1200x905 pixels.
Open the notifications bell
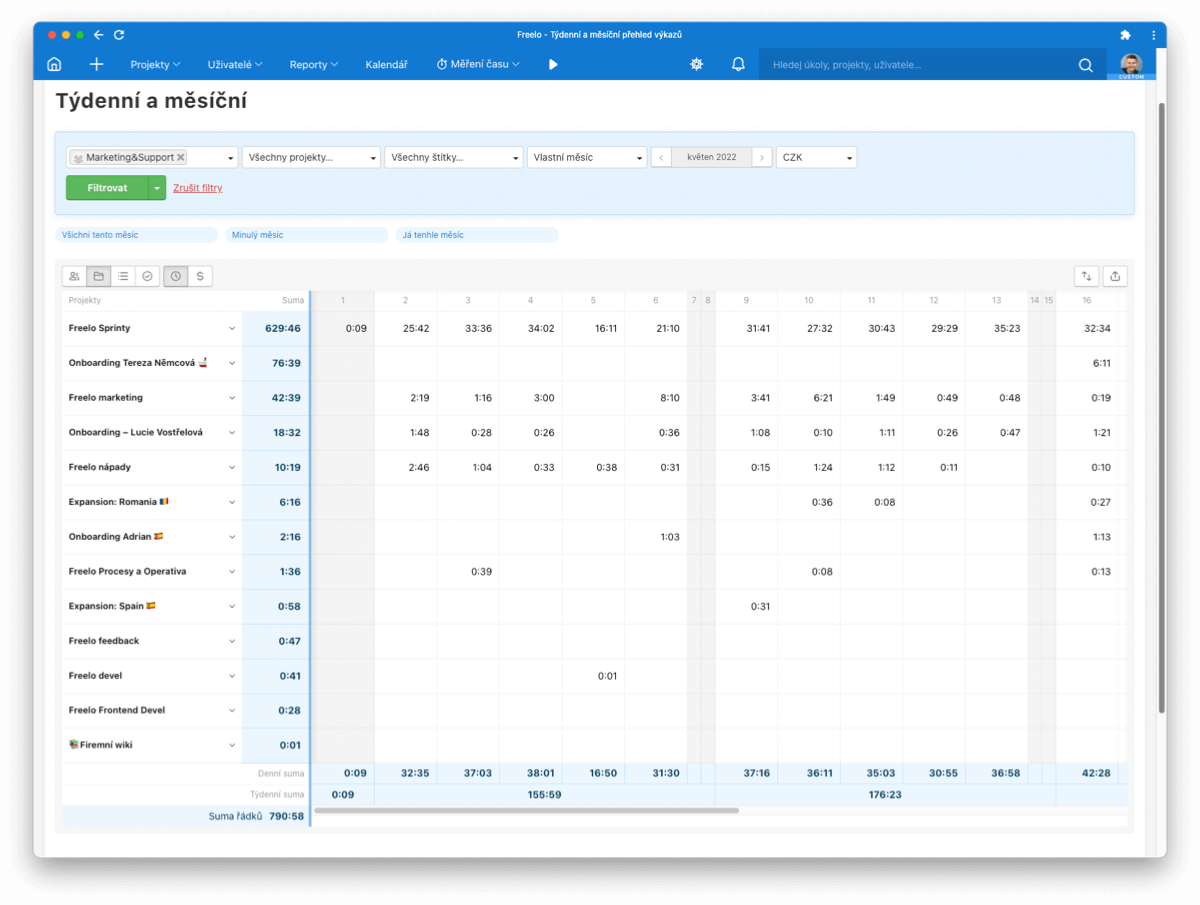(x=738, y=64)
